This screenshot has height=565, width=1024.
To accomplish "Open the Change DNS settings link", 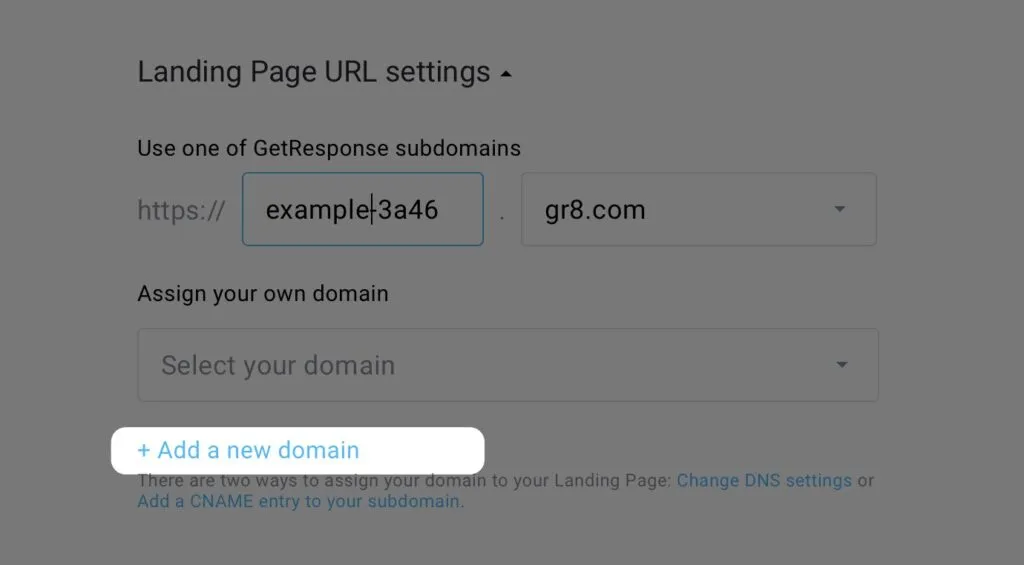I will 764,481.
